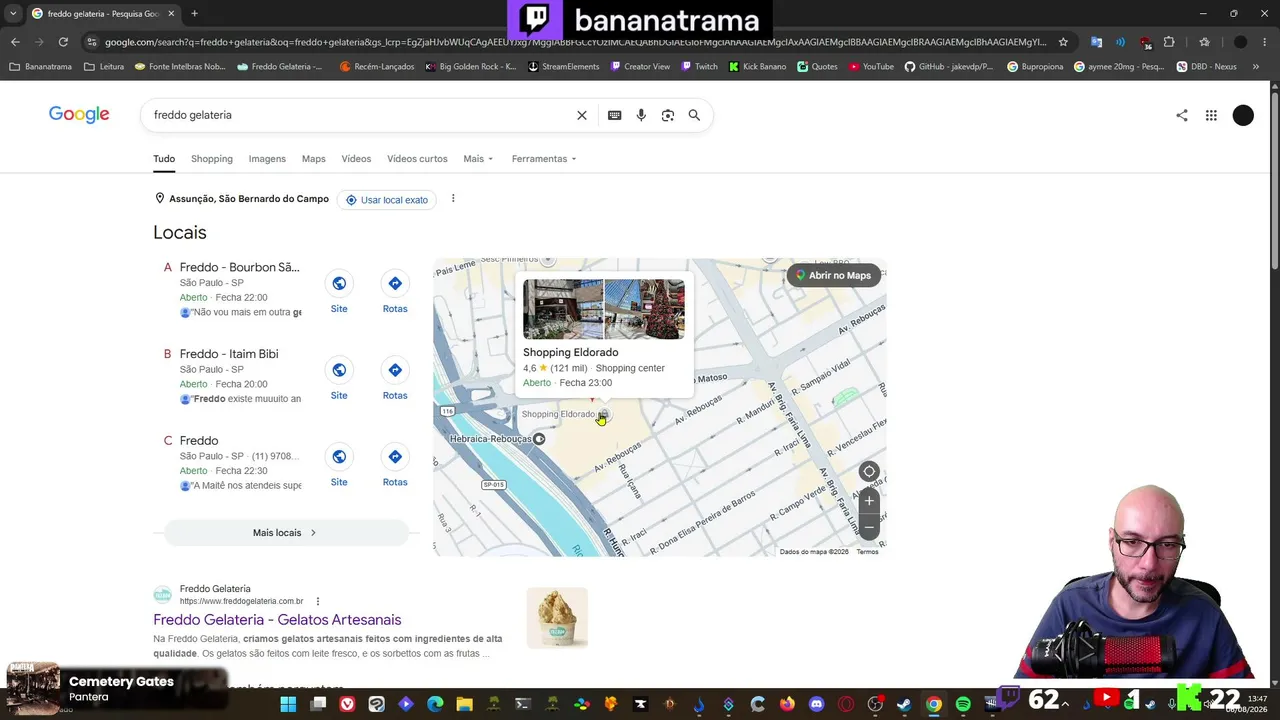
Task: Switch to the Shopping tab
Action: 212,159
